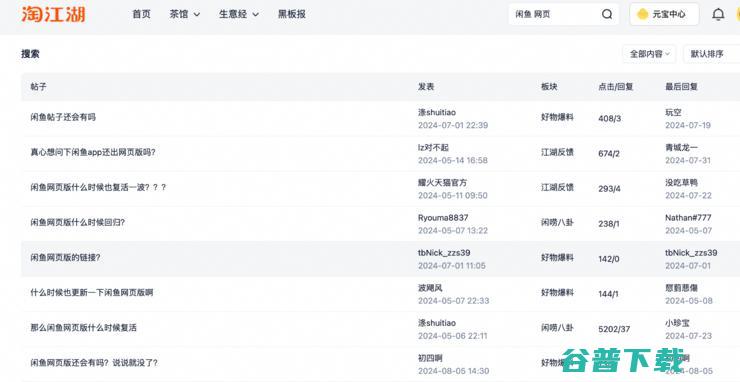Image resolution: width=740 pixels, height=382 pixels.
Task: Expand the 生意经 menu
Action: click(x=239, y=14)
